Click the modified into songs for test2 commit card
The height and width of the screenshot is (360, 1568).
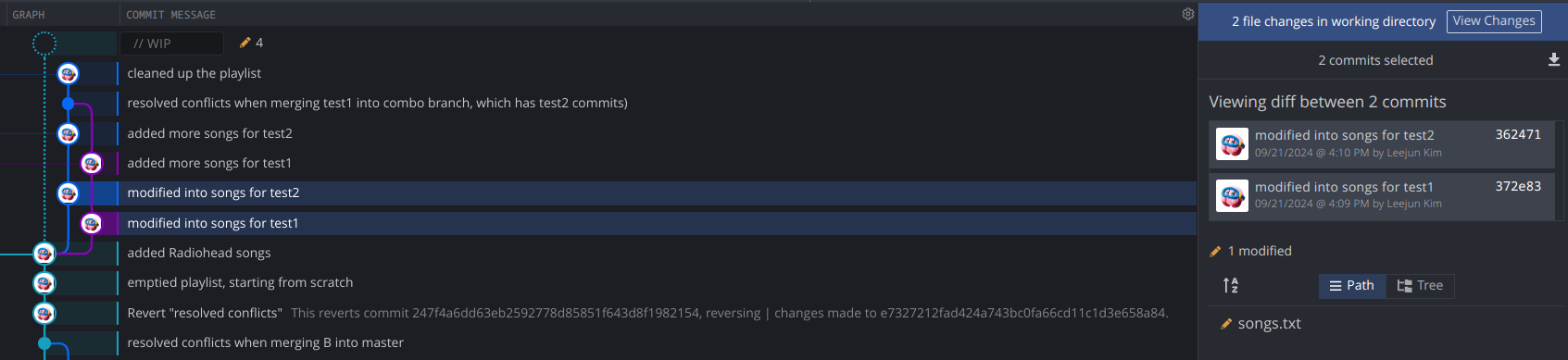pos(1382,143)
